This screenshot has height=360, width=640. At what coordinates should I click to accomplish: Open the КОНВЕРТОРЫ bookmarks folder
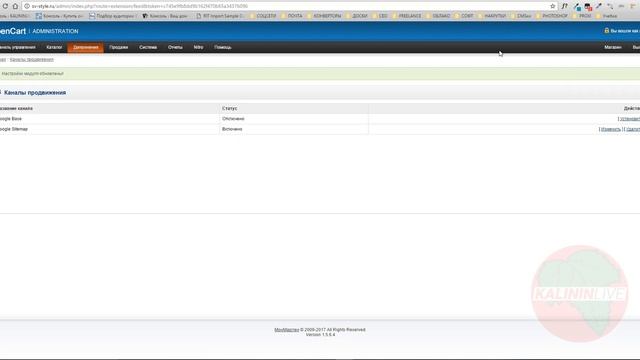point(324,16)
